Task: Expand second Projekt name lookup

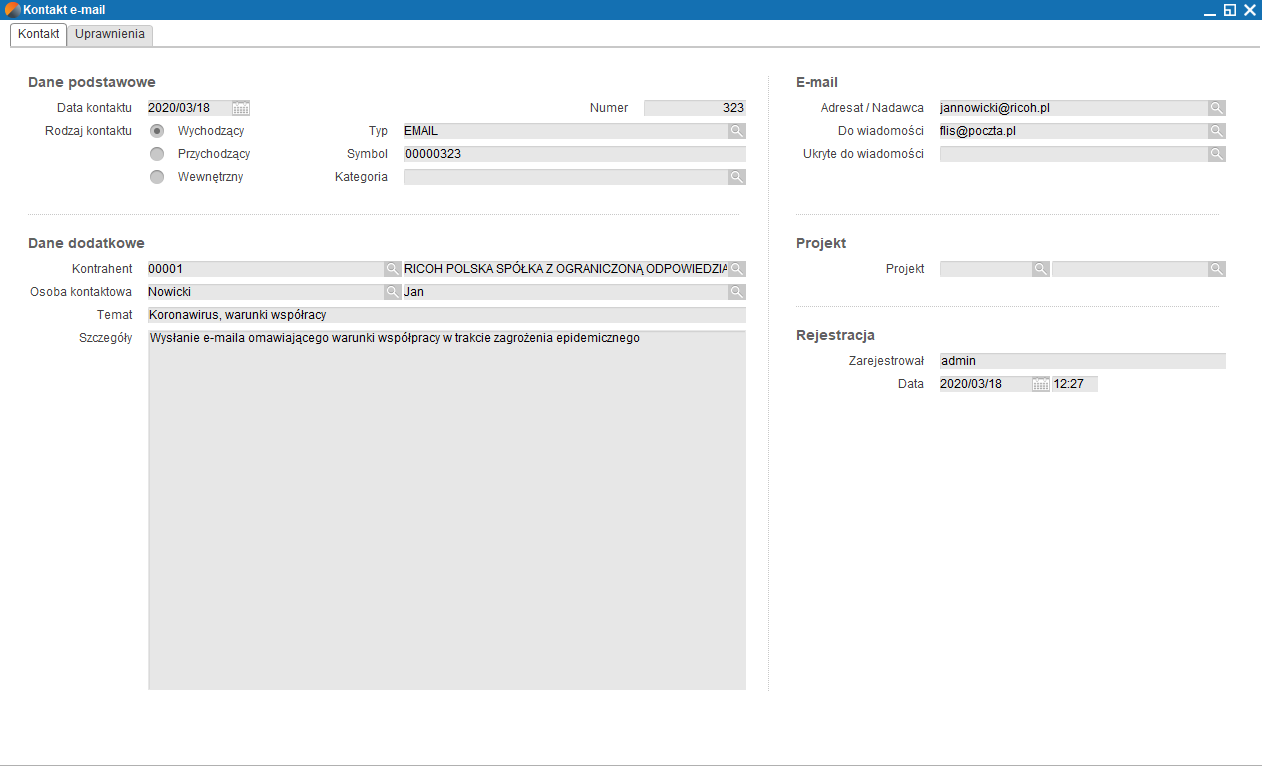Action: click(x=1216, y=269)
